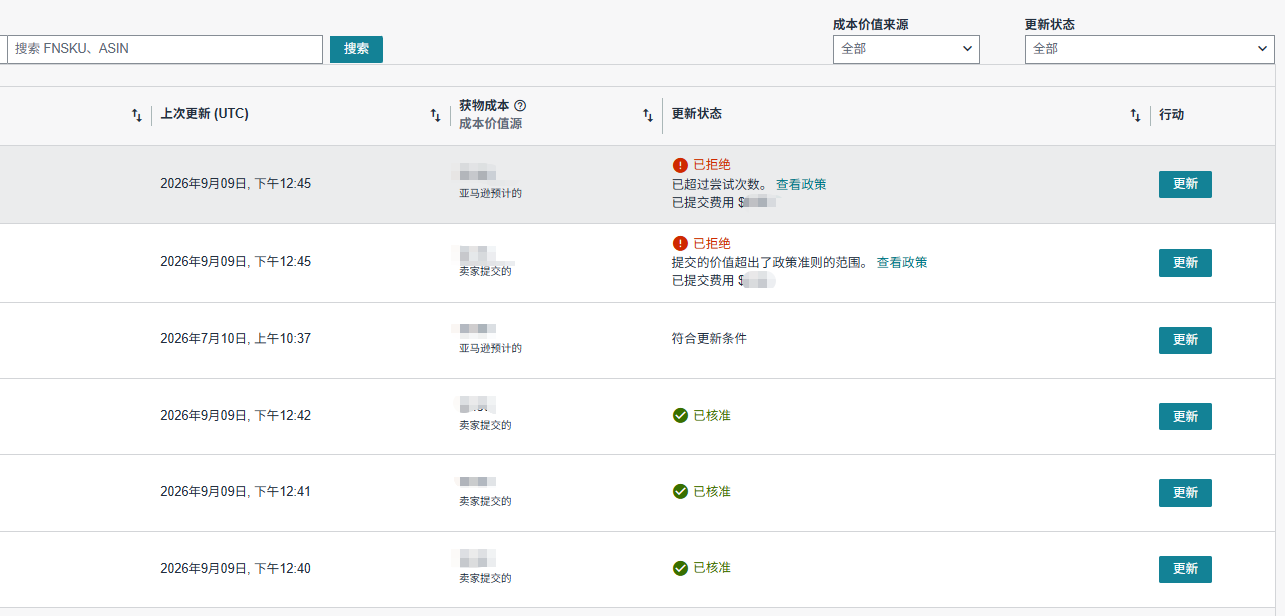This screenshot has width=1285, height=616.
Task: Click green check icon in 下午12:42 row
Action: [680, 415]
